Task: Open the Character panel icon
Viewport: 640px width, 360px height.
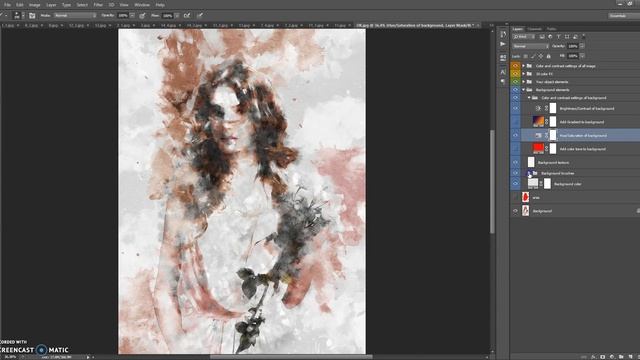Action: pyautogui.click(x=503, y=72)
